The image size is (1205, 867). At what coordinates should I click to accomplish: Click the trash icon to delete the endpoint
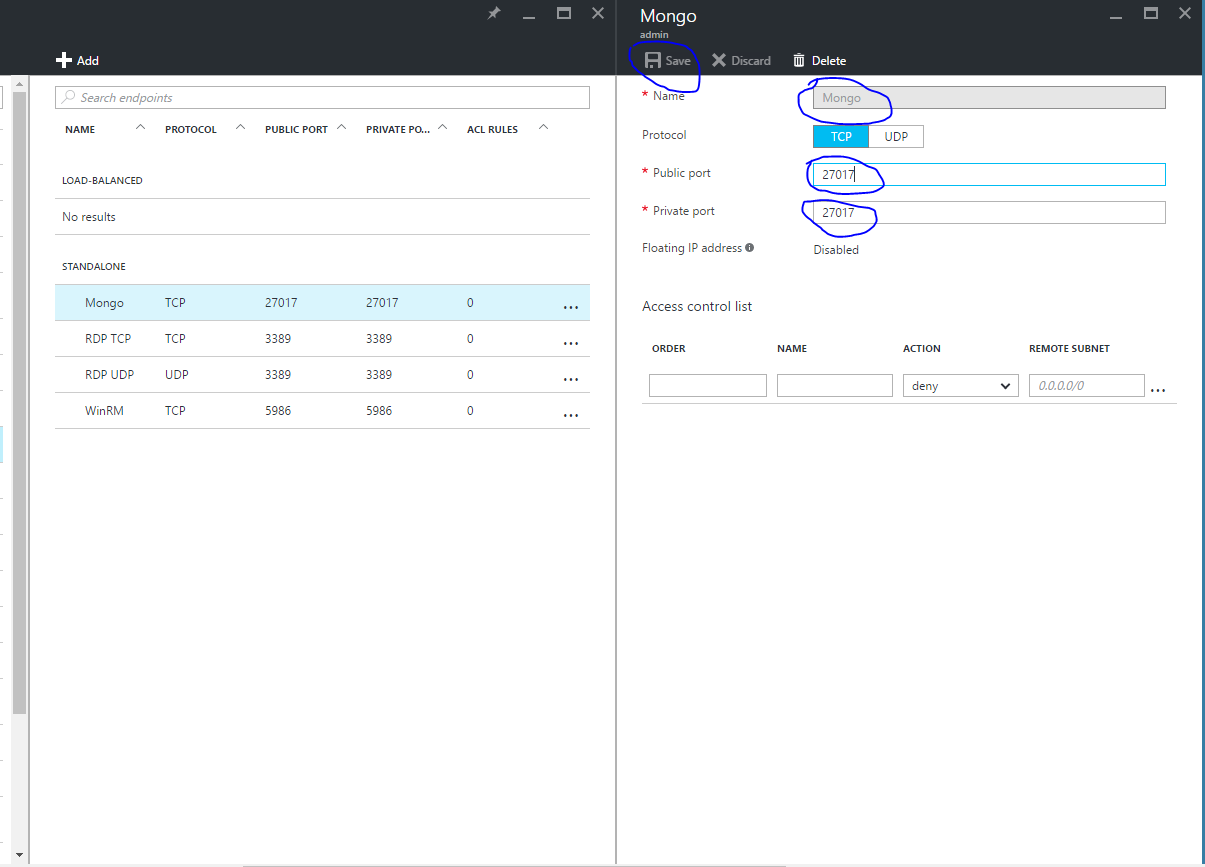pos(797,60)
